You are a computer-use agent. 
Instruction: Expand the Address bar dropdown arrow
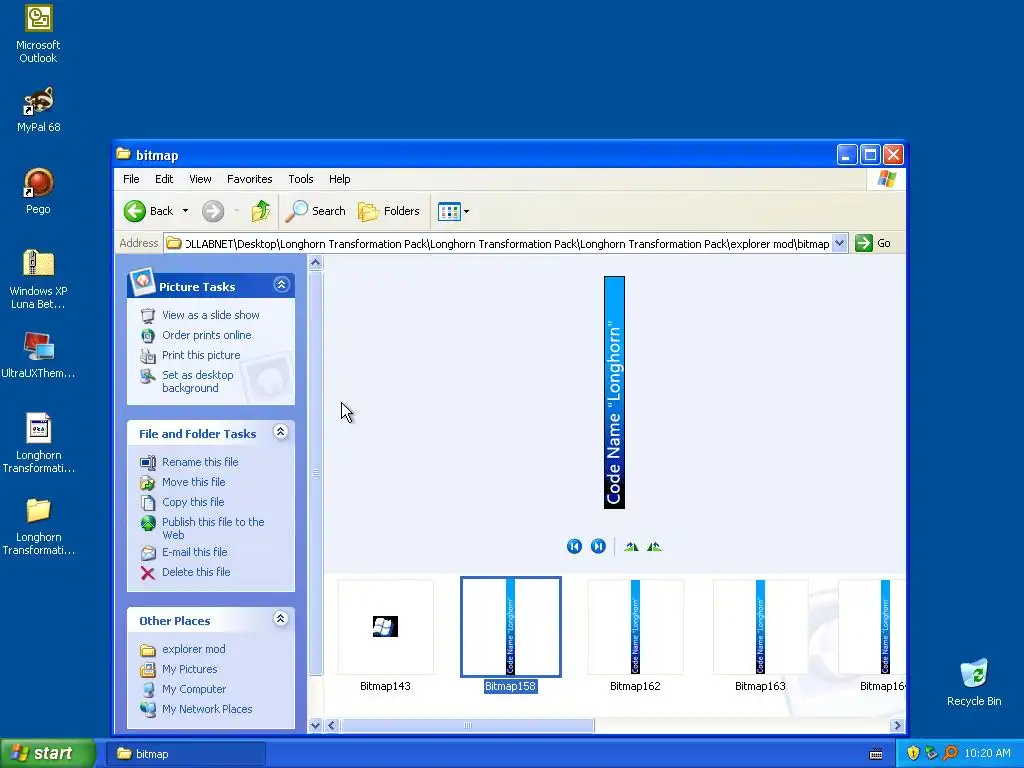pos(840,244)
